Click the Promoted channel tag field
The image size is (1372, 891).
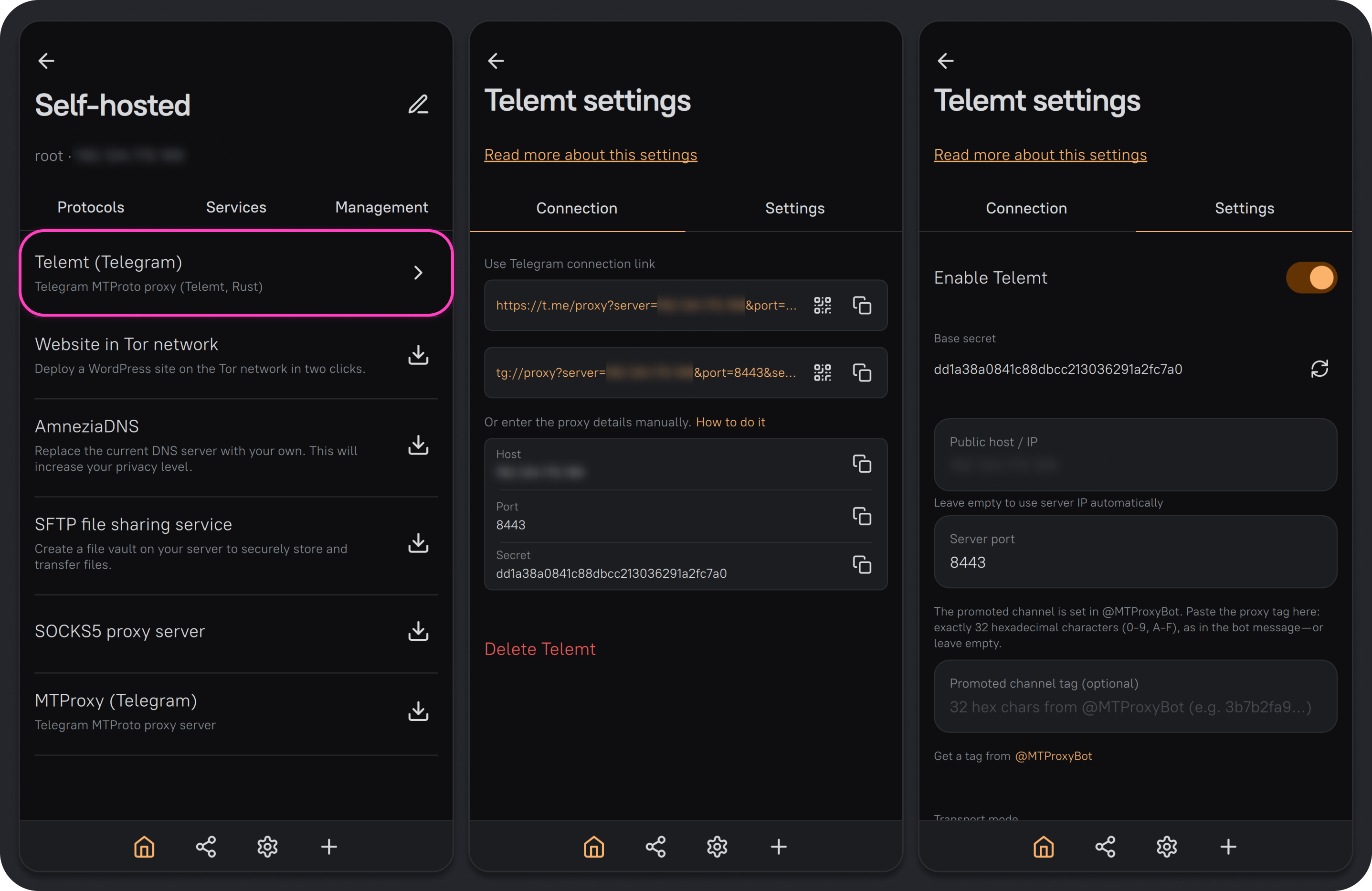point(1135,696)
